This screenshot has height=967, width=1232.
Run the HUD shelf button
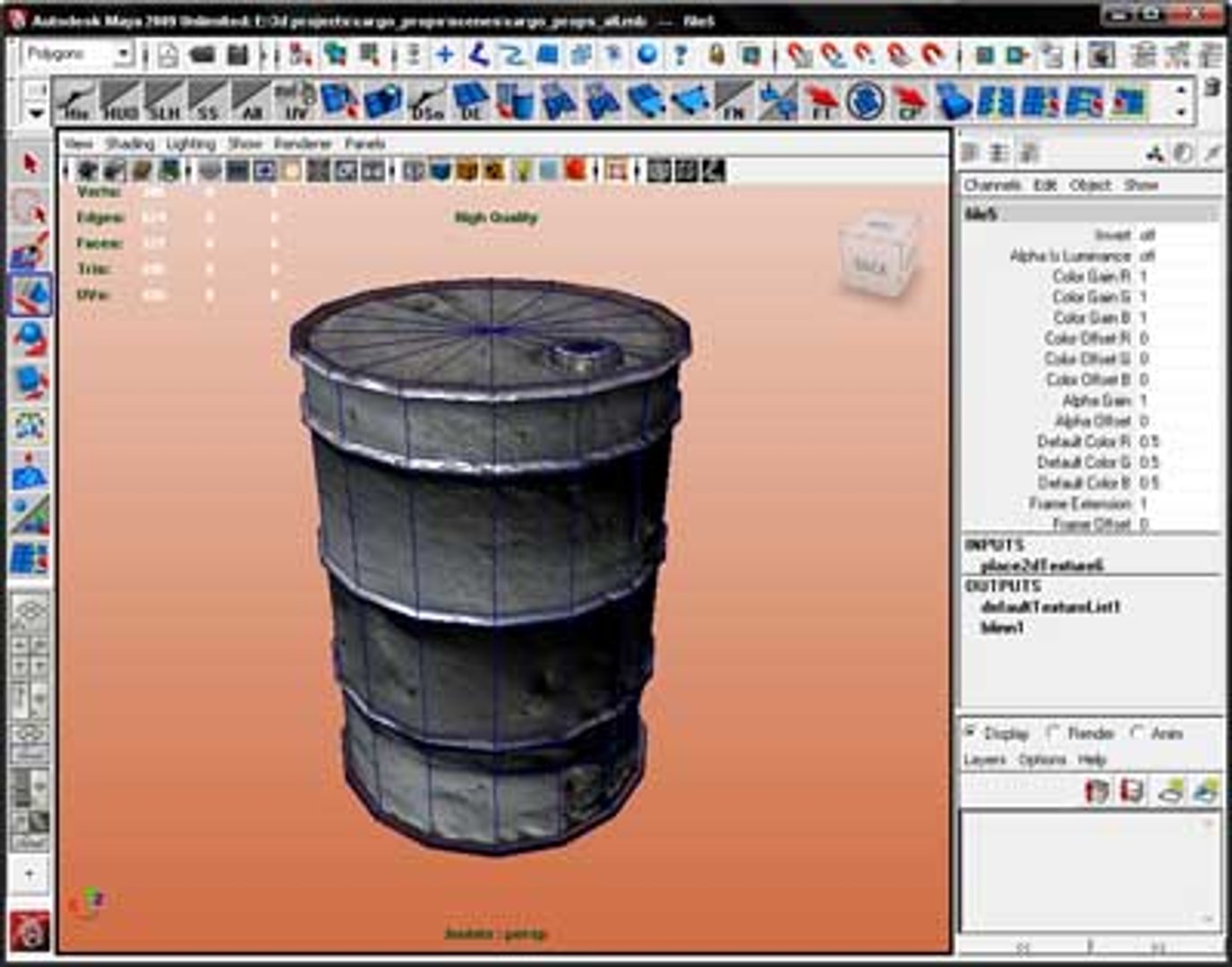pyautogui.click(x=120, y=100)
